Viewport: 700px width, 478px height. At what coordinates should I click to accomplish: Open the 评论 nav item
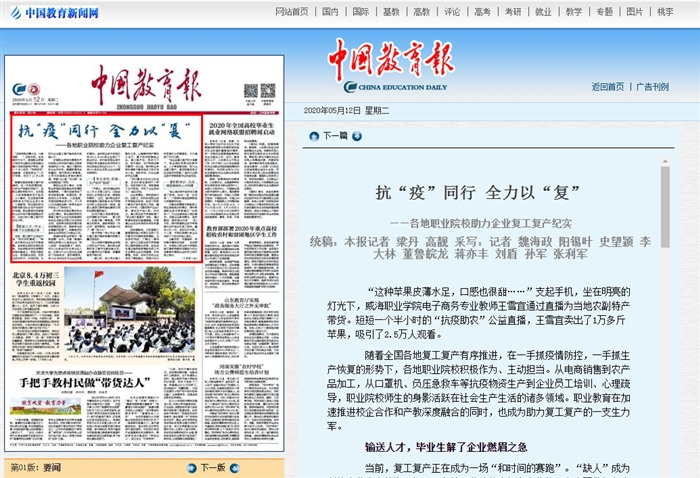[452, 12]
